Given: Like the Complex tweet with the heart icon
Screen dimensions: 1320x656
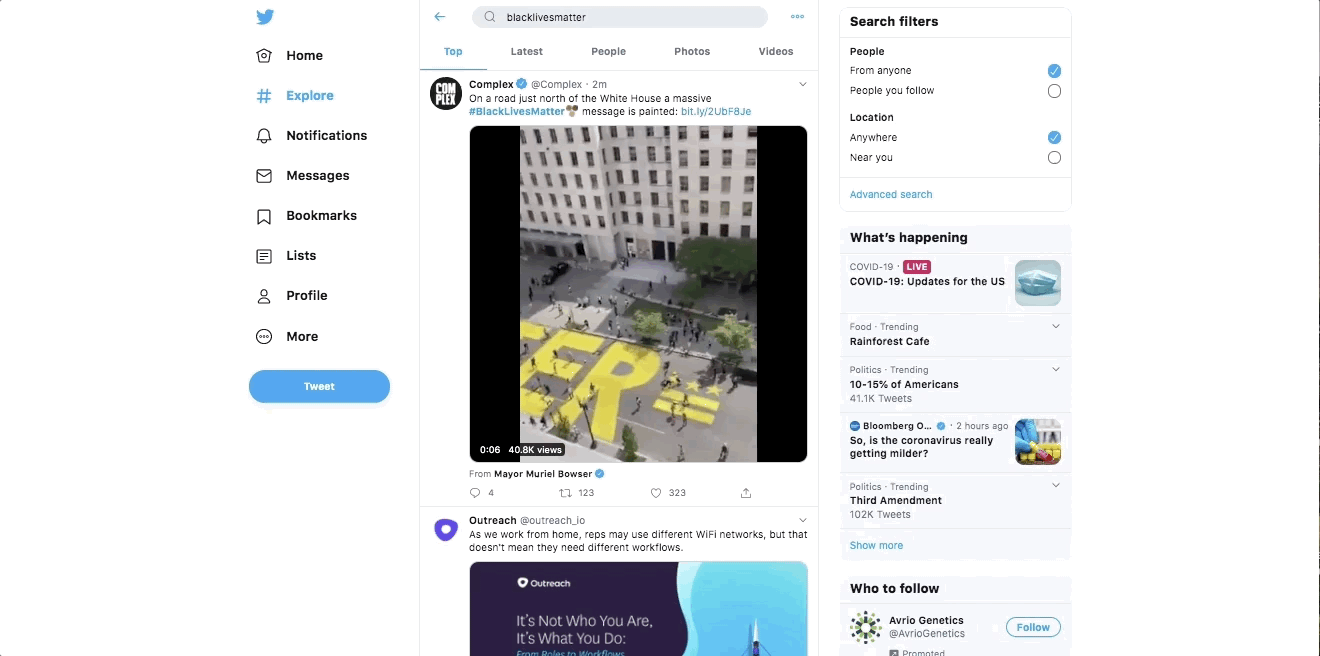Looking at the screenshot, I should click(656, 493).
